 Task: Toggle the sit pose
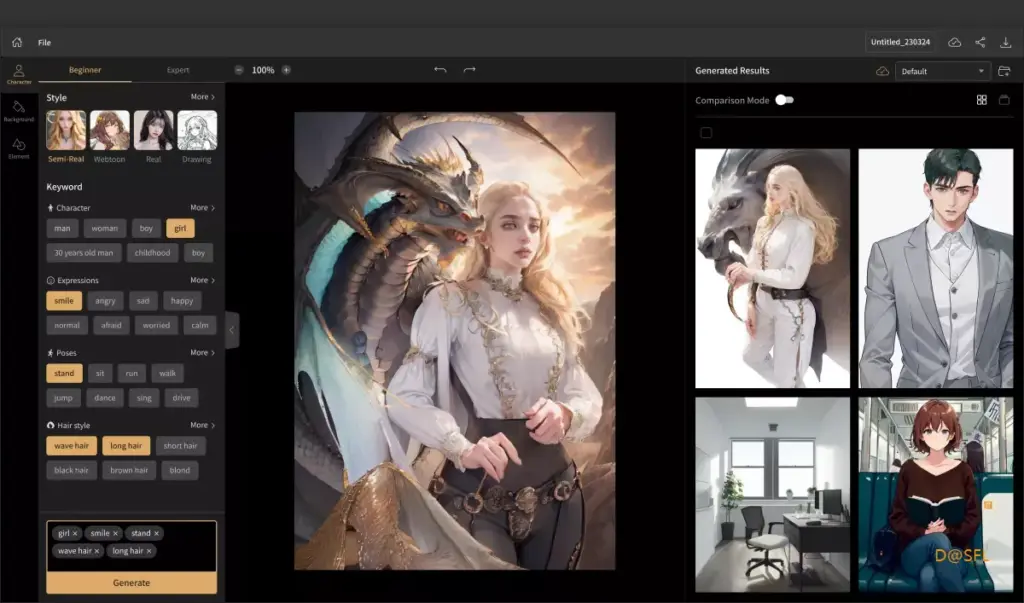pos(100,373)
